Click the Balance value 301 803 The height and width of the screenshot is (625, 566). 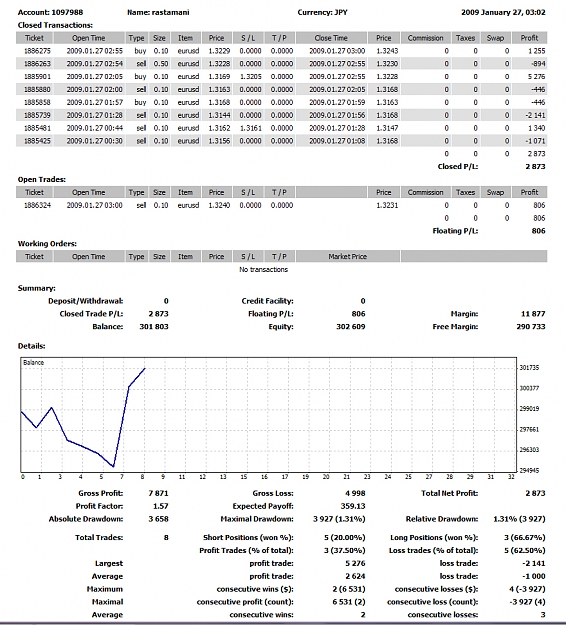point(154,326)
